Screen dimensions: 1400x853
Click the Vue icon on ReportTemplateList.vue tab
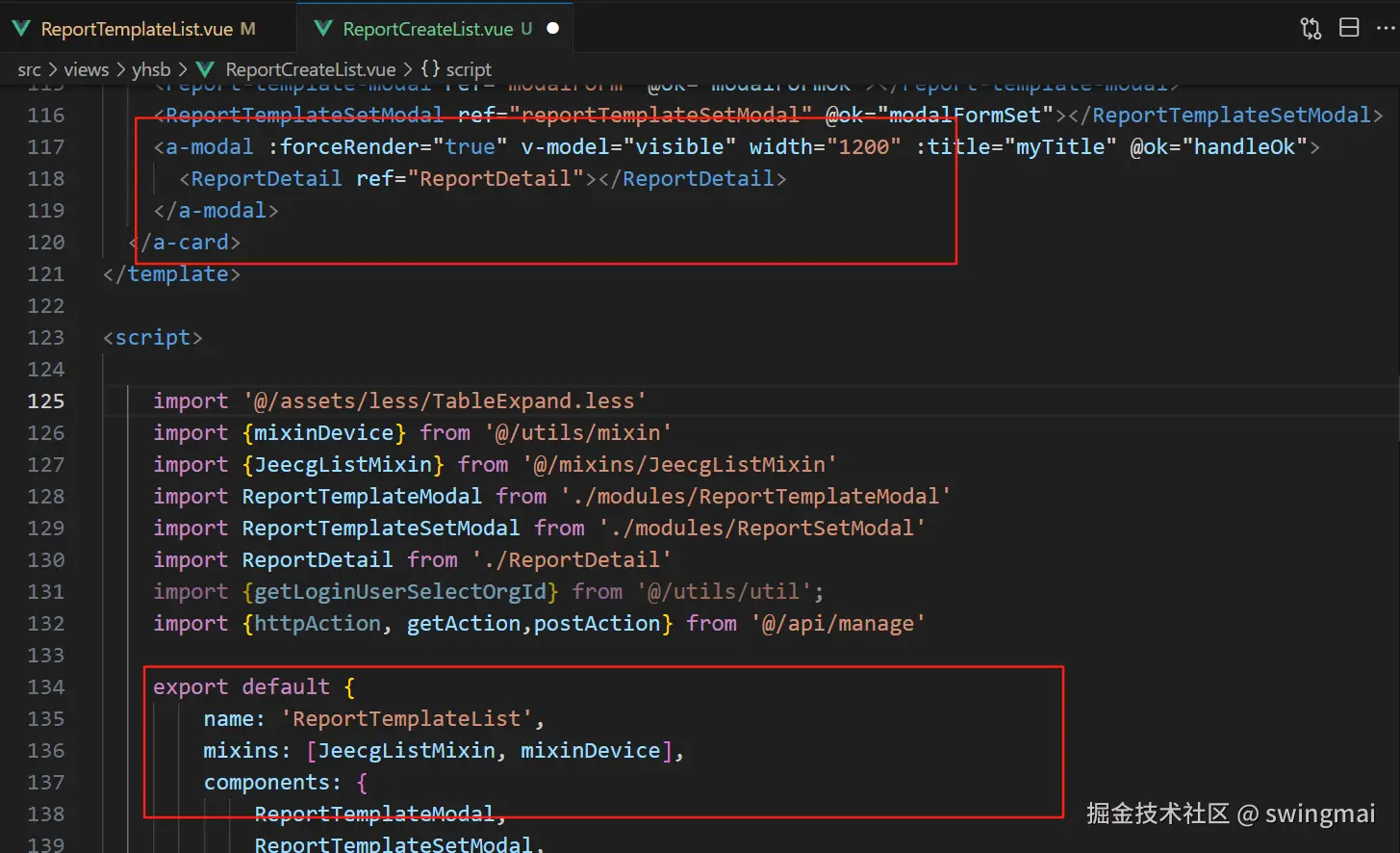click(x=21, y=29)
